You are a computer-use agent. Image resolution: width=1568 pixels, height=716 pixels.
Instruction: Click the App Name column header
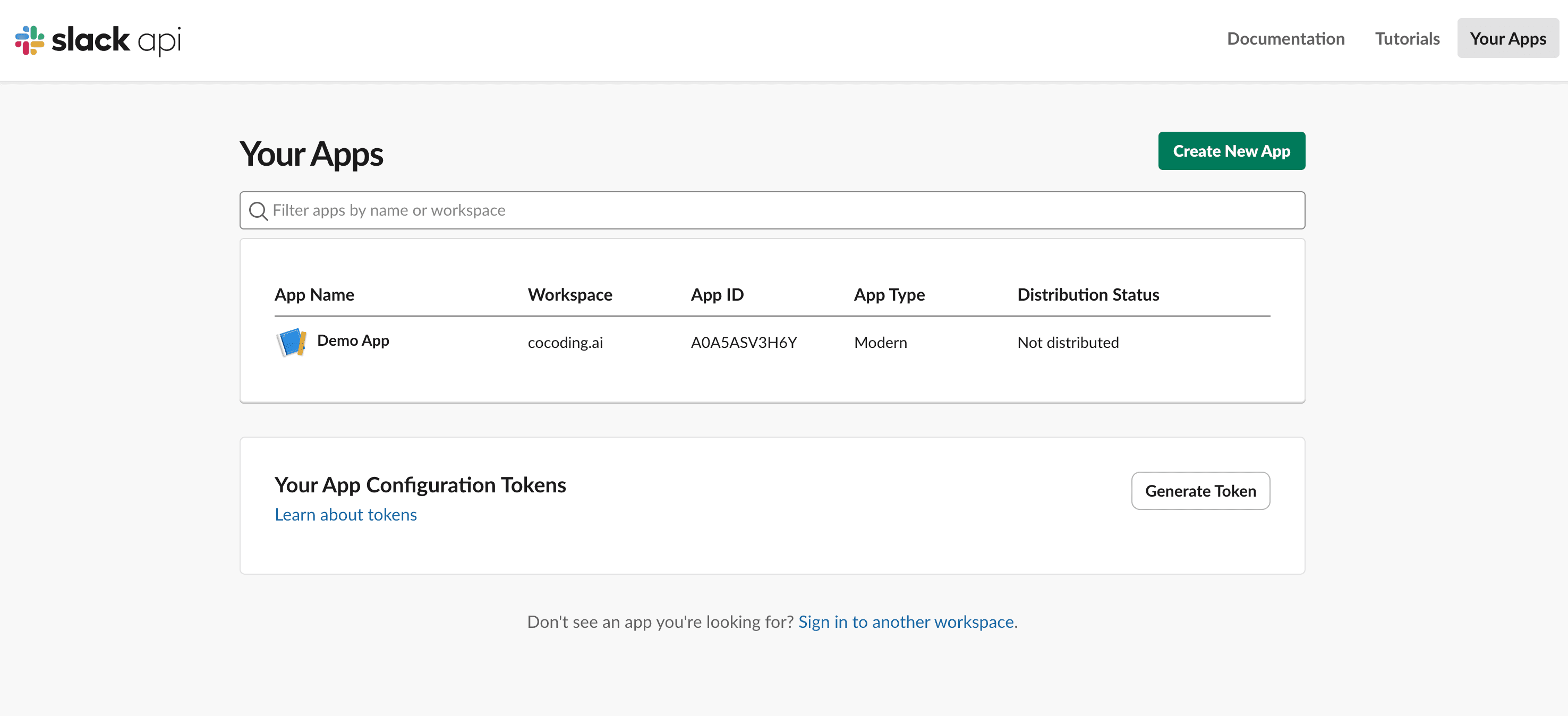314,295
